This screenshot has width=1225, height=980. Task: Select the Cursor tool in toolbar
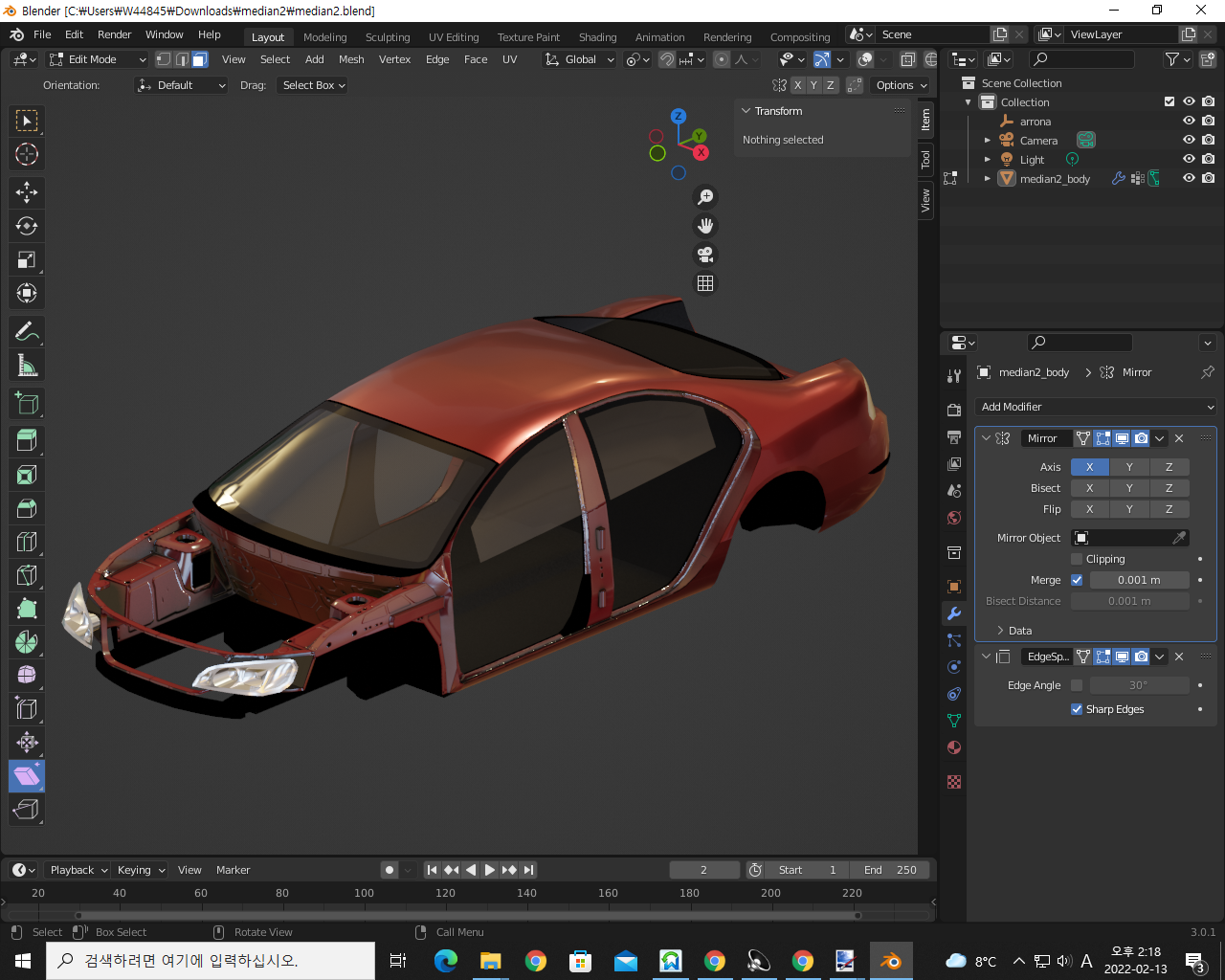[x=27, y=154]
